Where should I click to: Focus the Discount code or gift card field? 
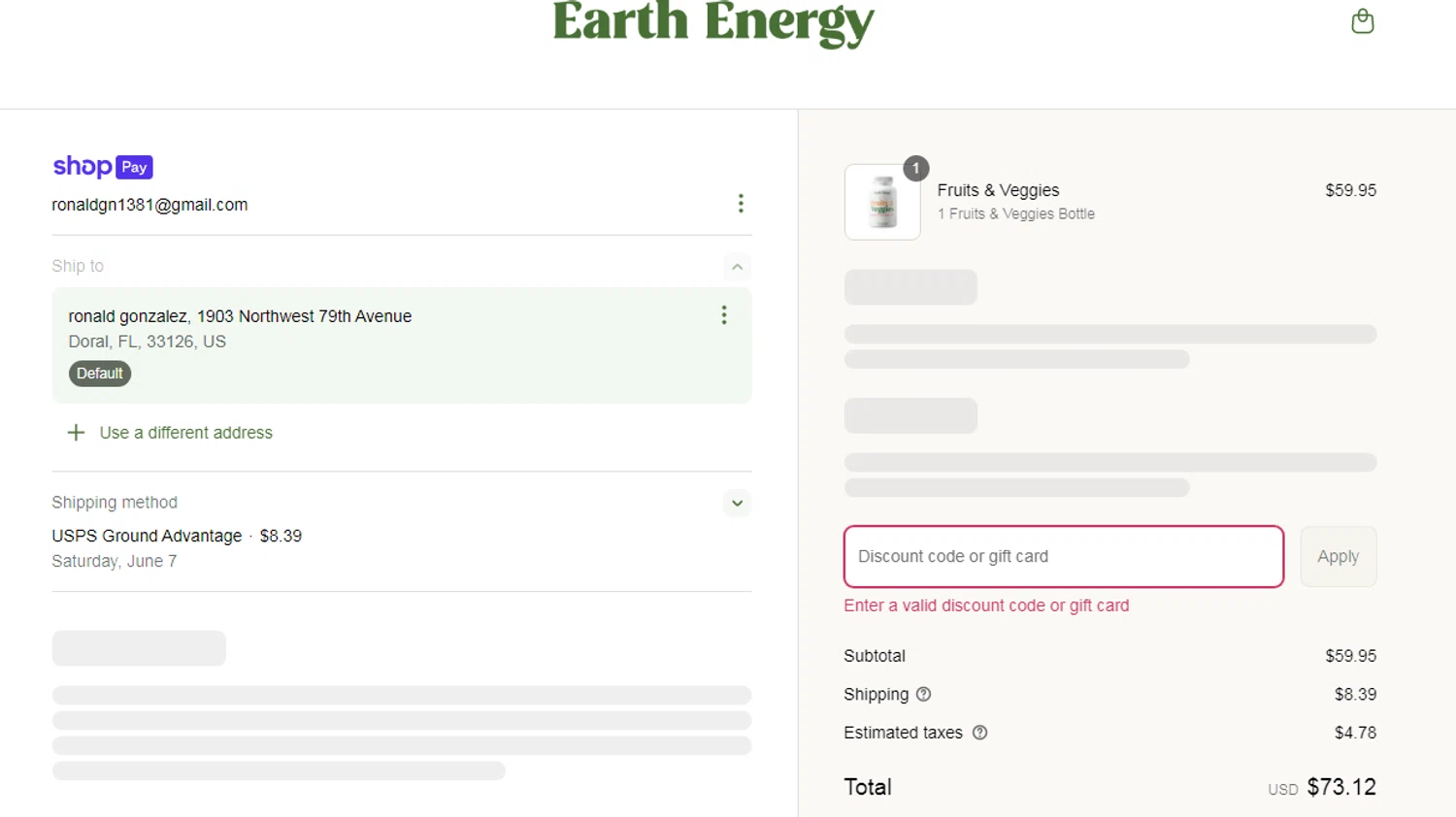click(x=1064, y=557)
